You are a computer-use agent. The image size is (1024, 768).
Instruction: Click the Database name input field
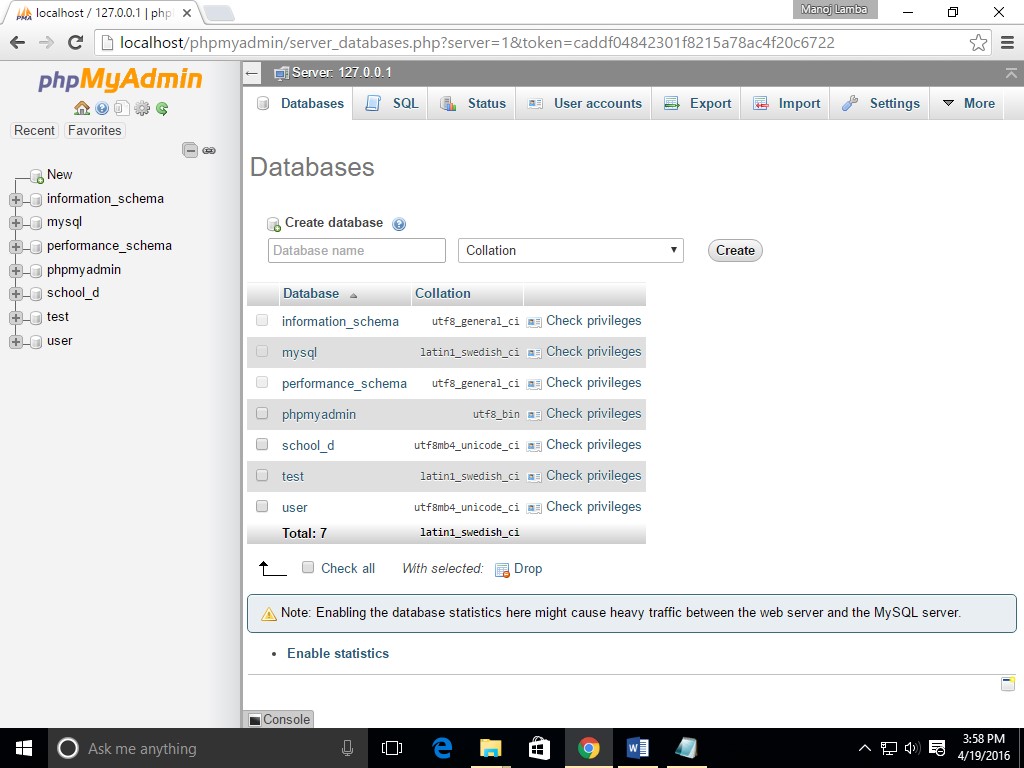coord(357,251)
